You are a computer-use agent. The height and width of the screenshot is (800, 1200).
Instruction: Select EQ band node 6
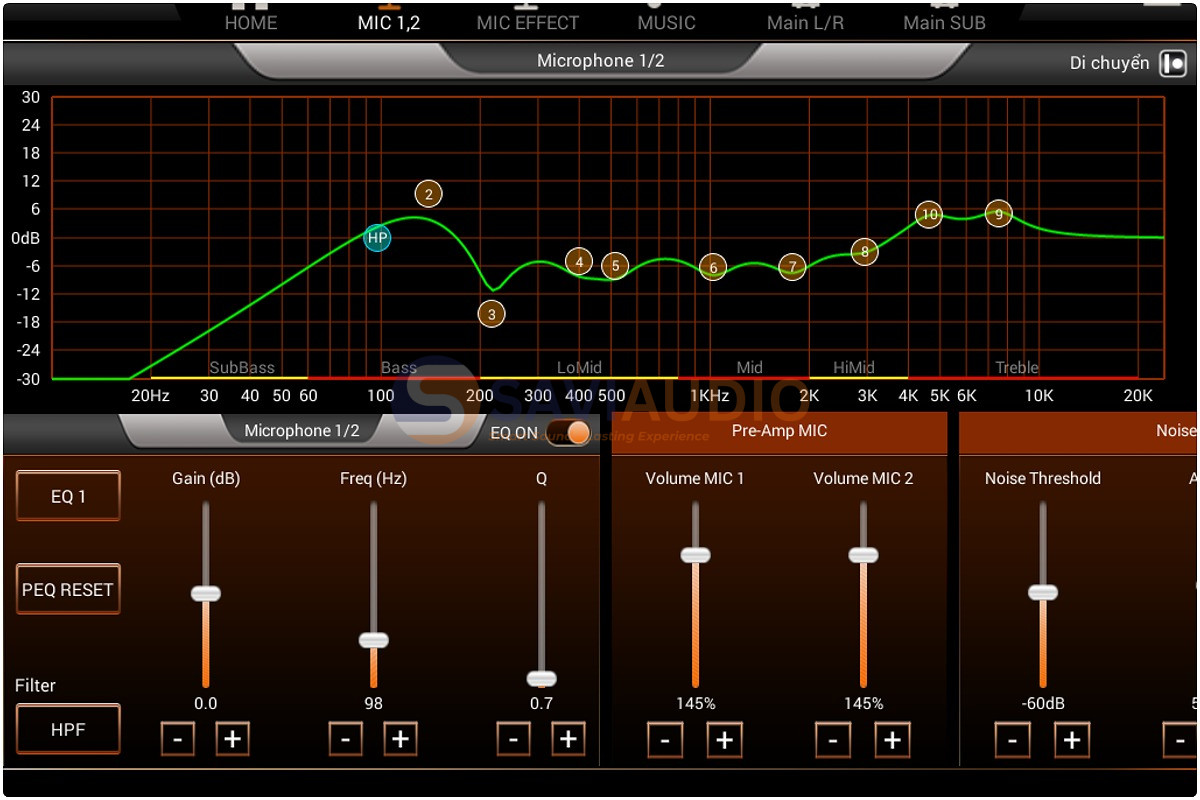point(713,267)
